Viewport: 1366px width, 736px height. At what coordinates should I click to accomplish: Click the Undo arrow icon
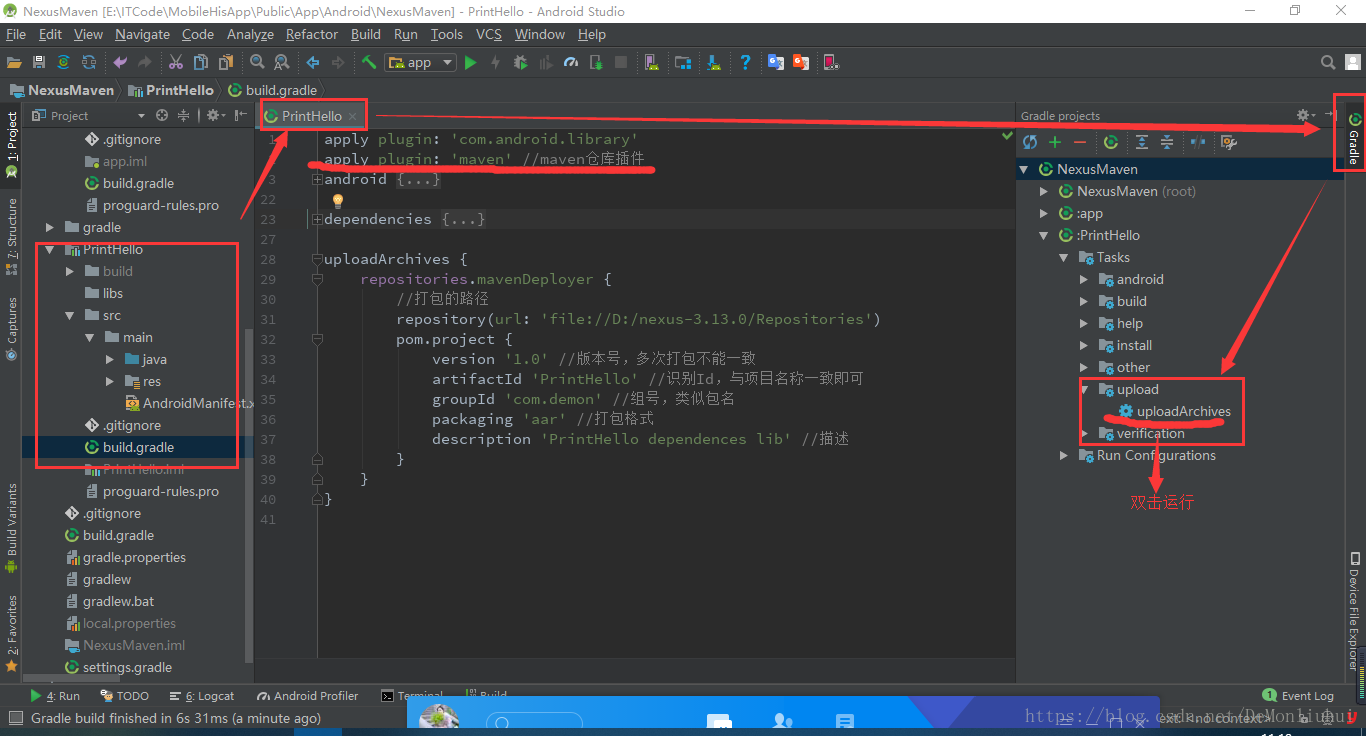click(120, 62)
